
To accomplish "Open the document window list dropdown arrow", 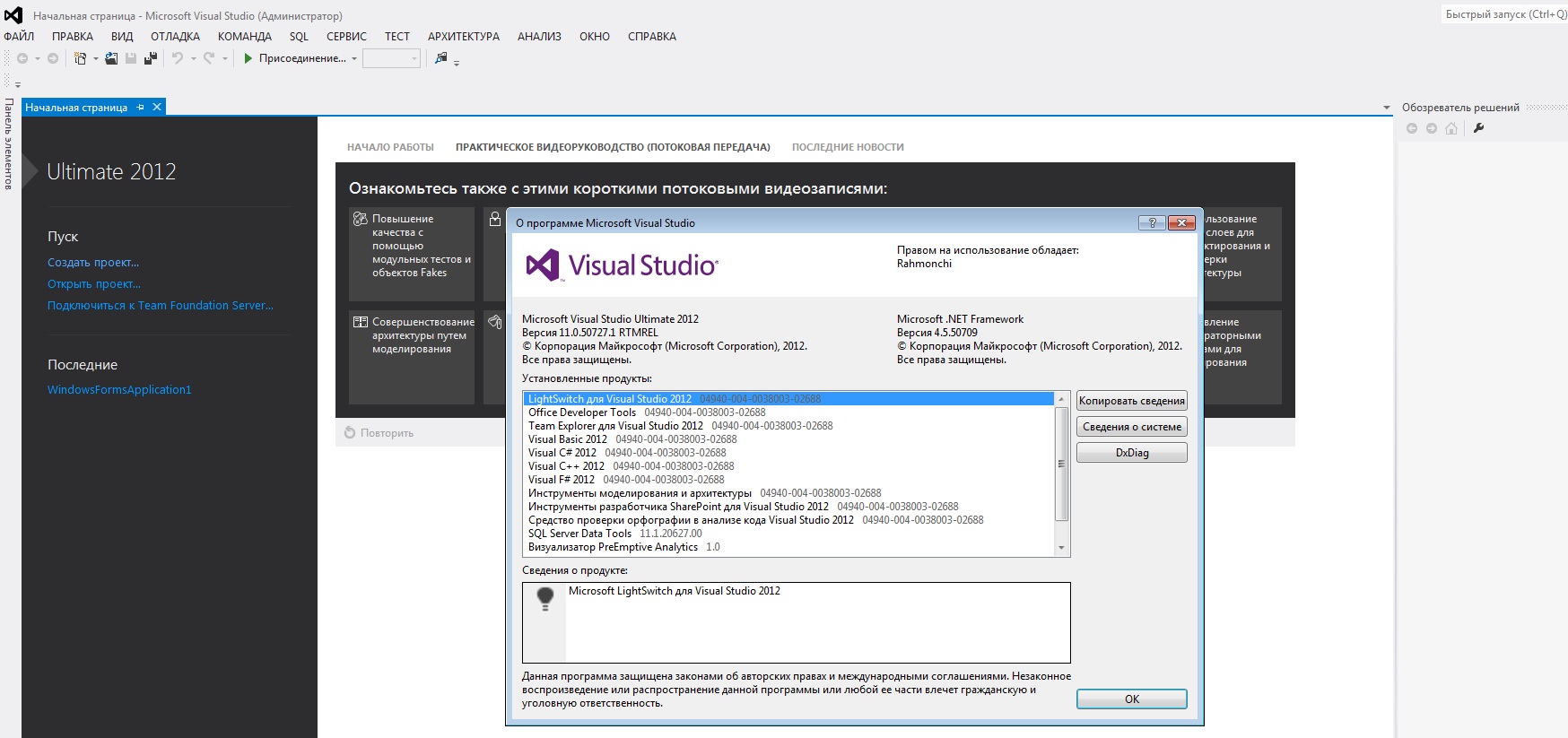I will tap(1387, 108).
